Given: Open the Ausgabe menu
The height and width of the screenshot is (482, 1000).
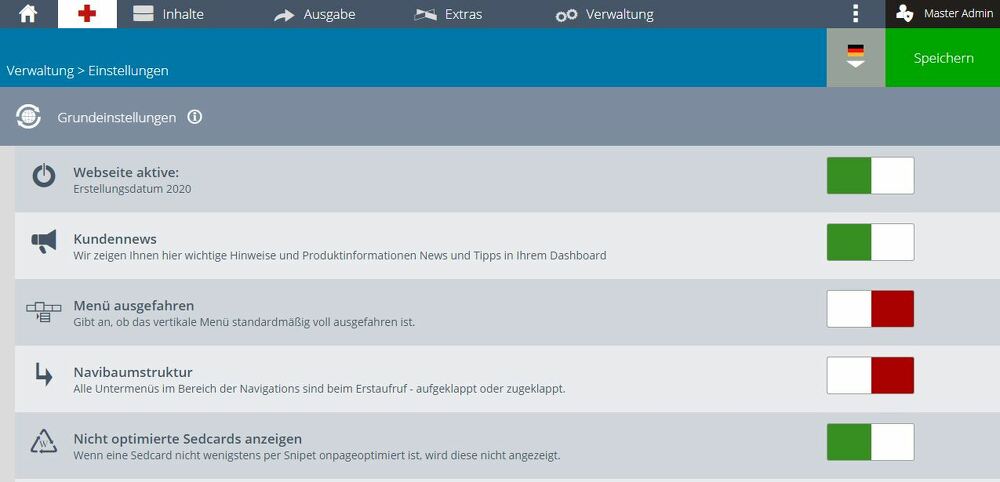Looking at the screenshot, I should [x=314, y=14].
